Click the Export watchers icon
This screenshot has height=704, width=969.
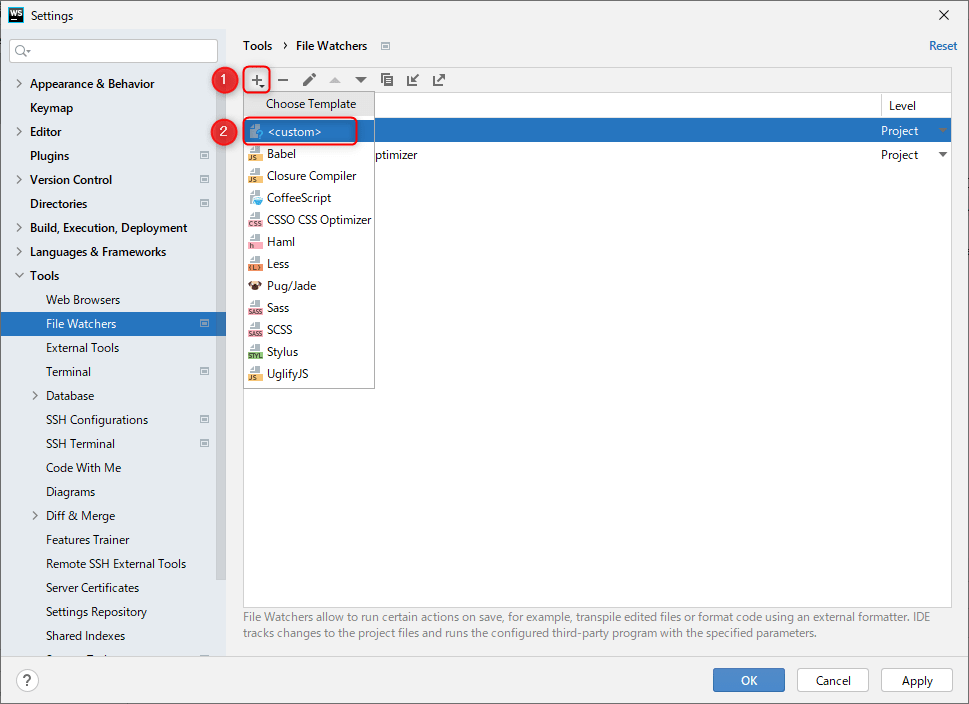coord(439,80)
